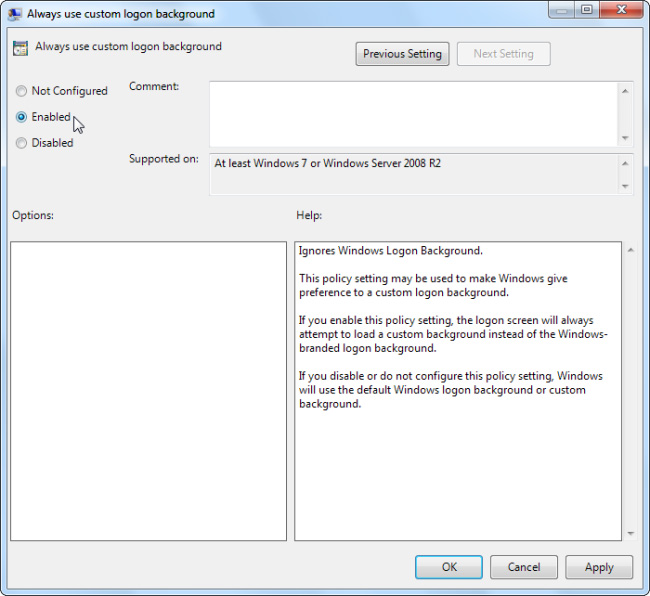650x596 pixels.
Task: Click the title bar window icon
Action: [15, 14]
